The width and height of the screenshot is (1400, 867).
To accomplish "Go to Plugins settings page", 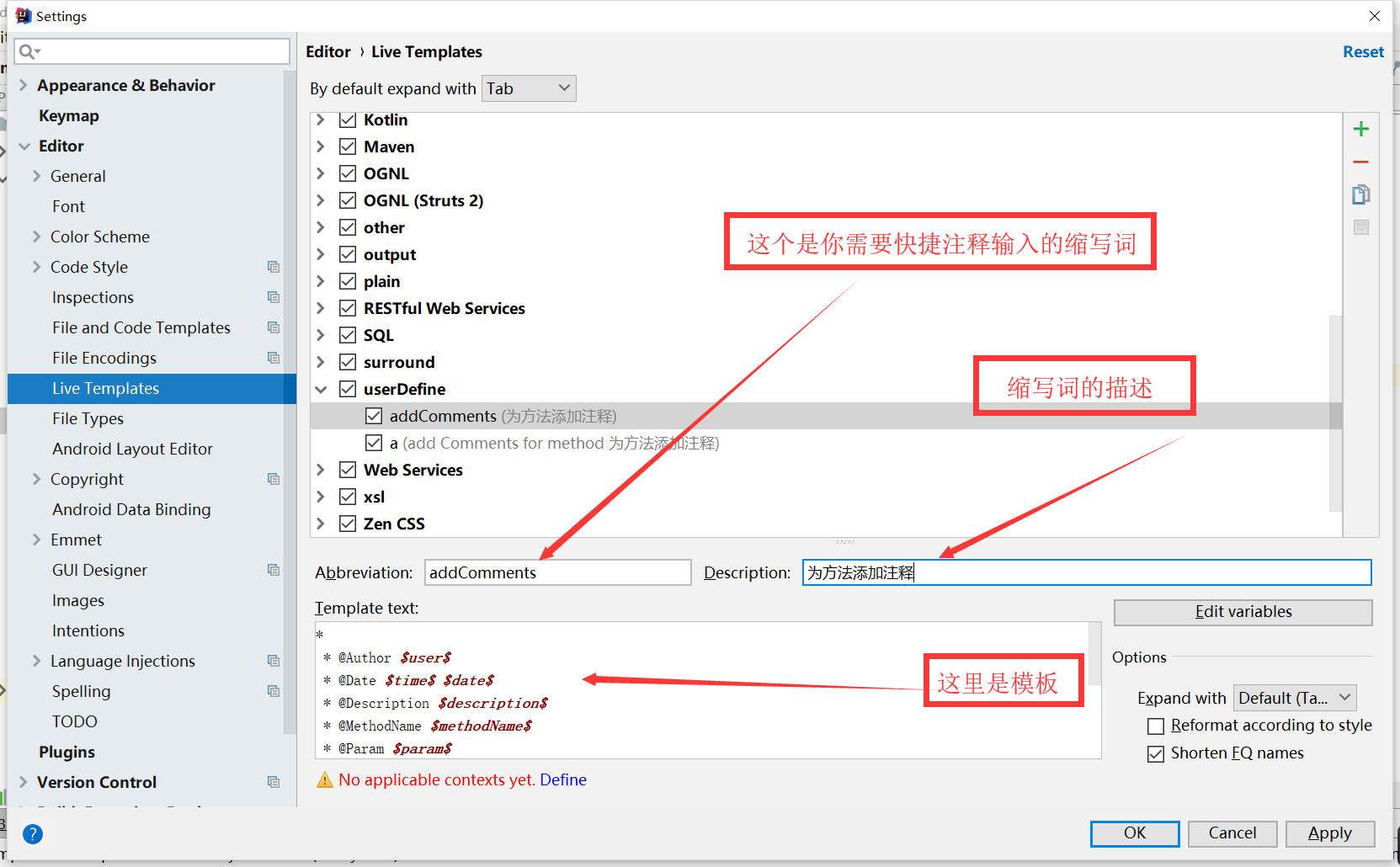I will coord(67,753).
